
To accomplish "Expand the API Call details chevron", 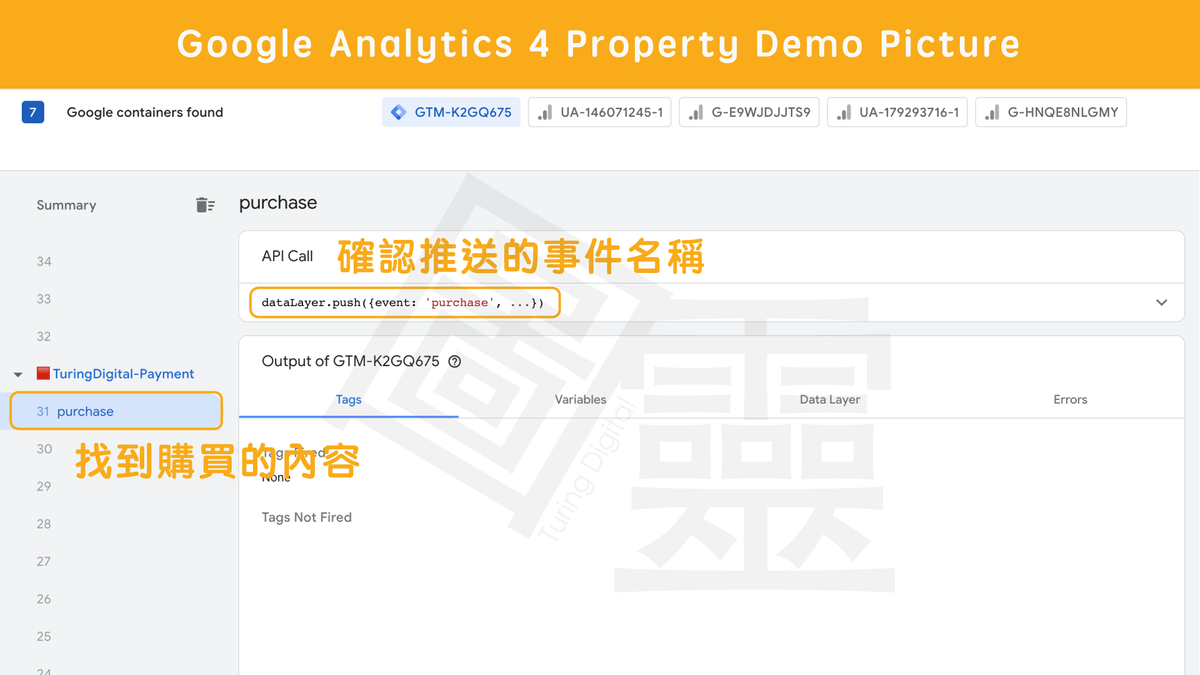I will pos(1161,302).
